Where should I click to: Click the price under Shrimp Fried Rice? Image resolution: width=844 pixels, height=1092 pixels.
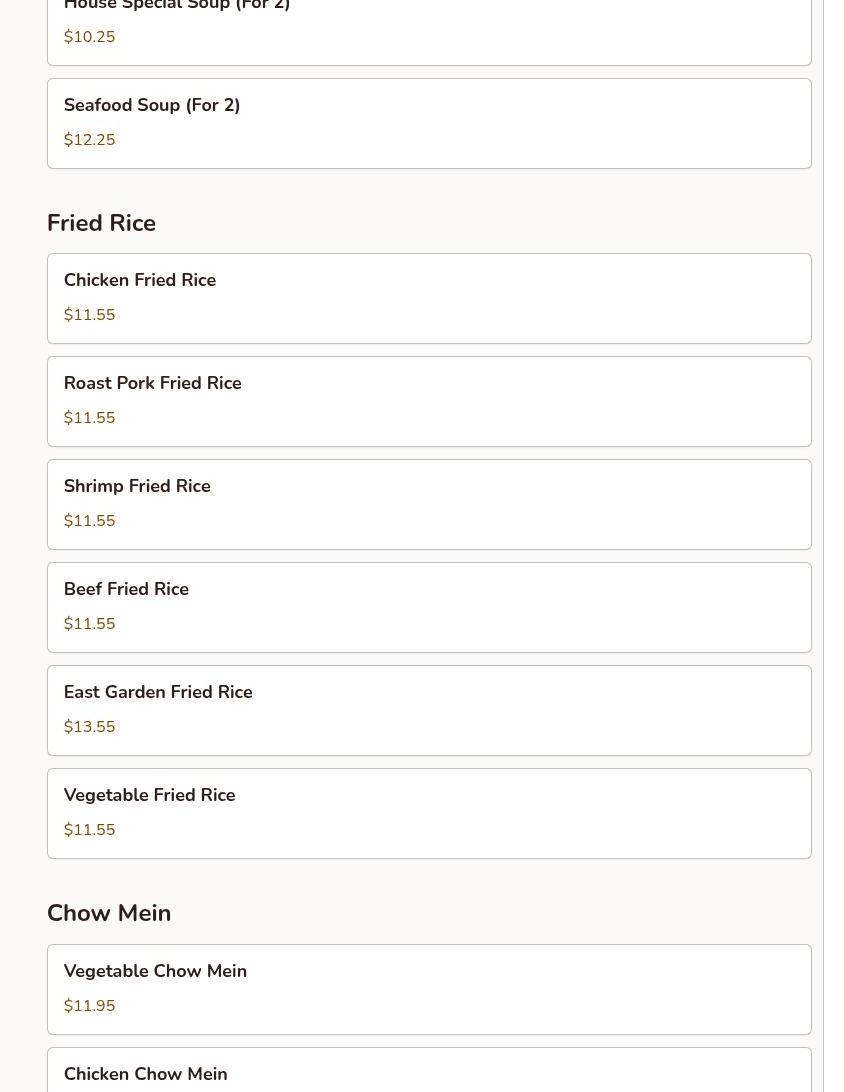(x=90, y=521)
